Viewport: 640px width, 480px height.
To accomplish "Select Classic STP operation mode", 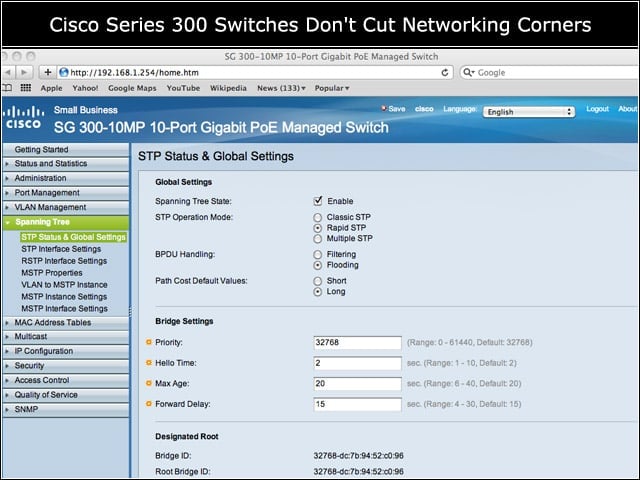I will pyautogui.click(x=318, y=218).
